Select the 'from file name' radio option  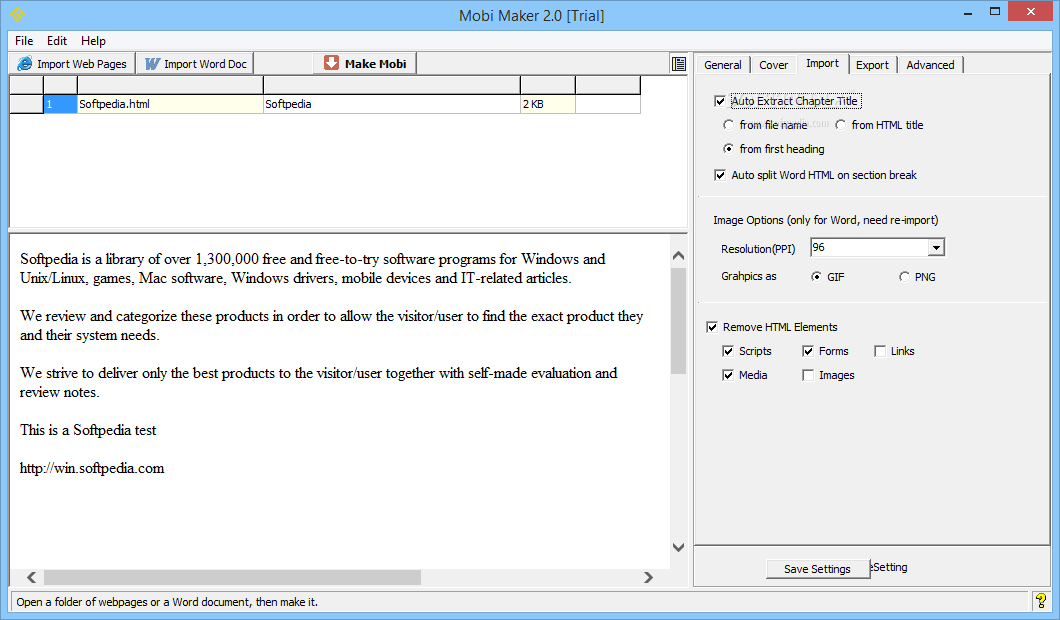(728, 125)
